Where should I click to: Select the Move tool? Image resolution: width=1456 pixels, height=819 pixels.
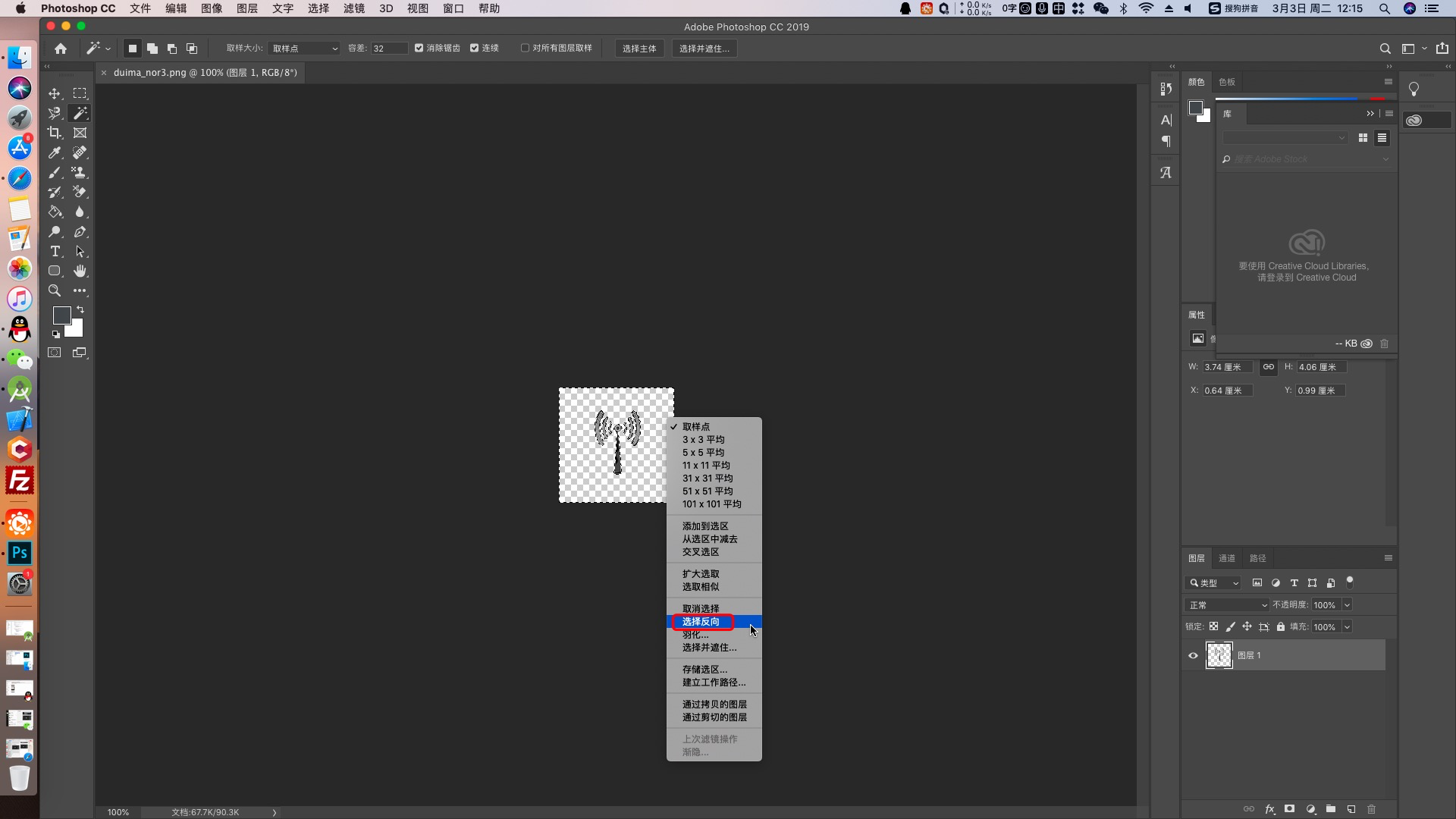coord(55,93)
